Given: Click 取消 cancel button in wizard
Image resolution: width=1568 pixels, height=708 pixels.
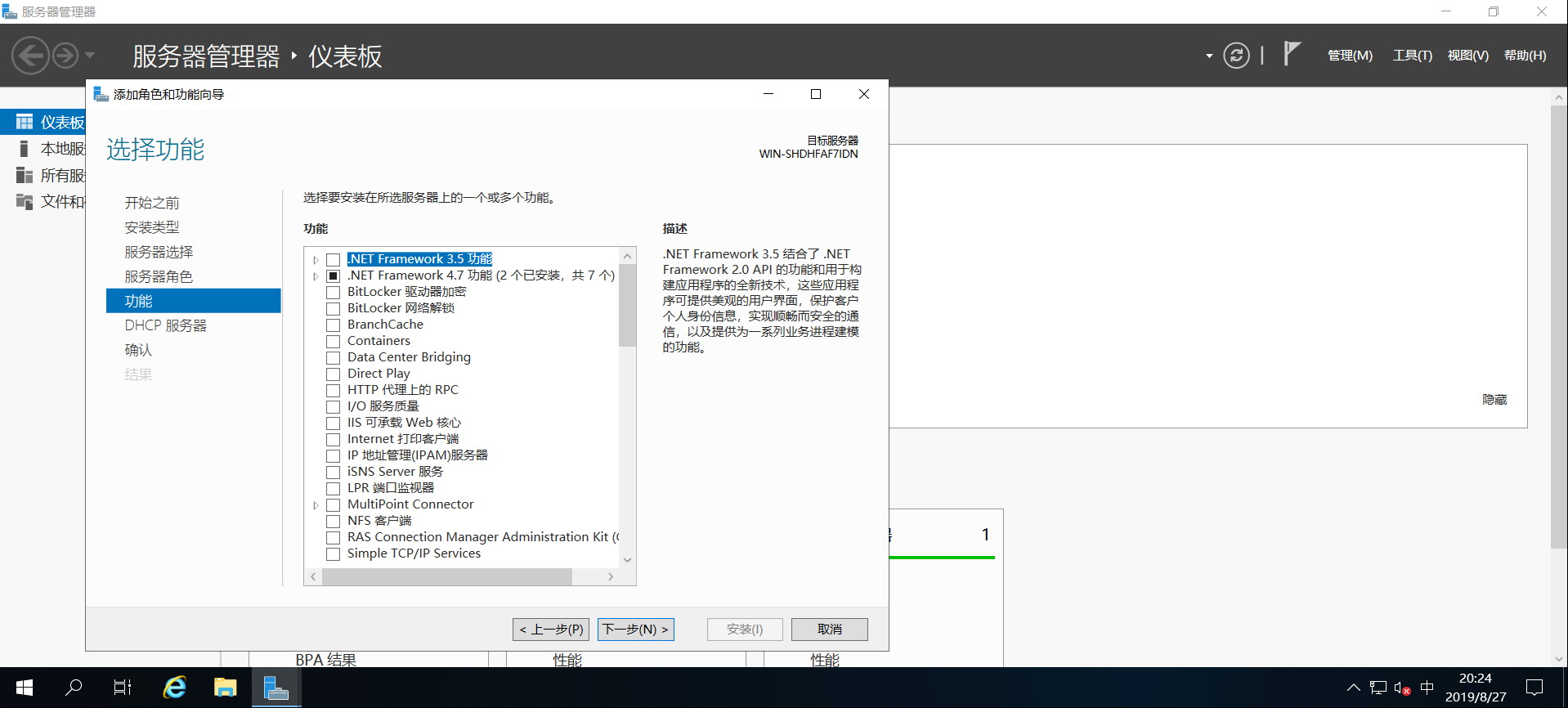Looking at the screenshot, I should [x=829, y=629].
